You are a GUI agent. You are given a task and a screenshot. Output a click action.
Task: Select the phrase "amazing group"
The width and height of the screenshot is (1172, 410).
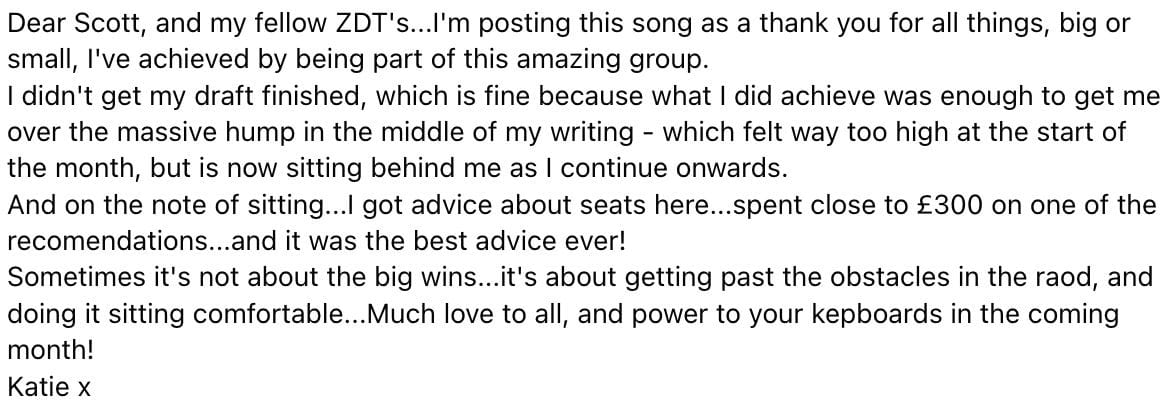coord(620,60)
